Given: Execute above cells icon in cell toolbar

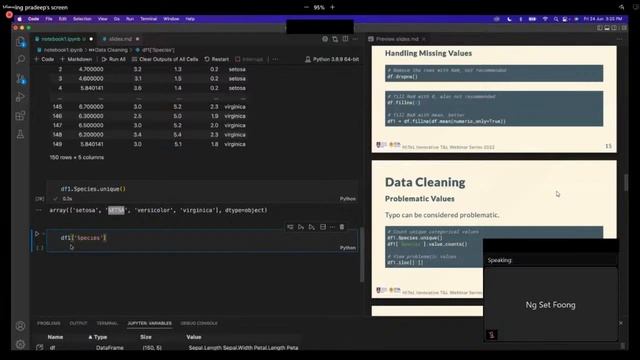Looking at the screenshot, I should click(301, 227).
